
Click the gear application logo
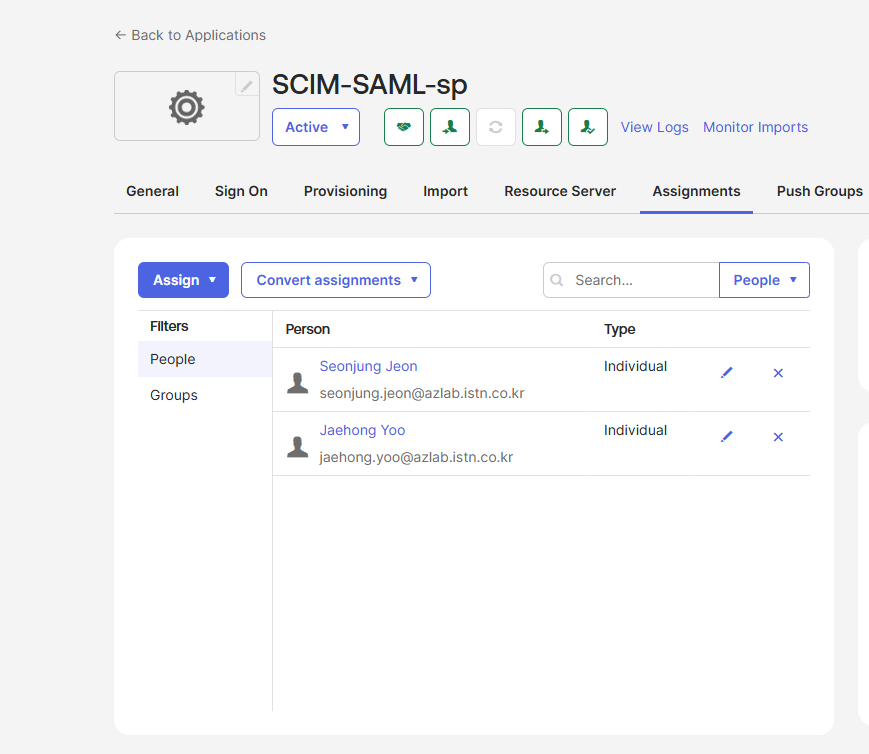click(187, 106)
